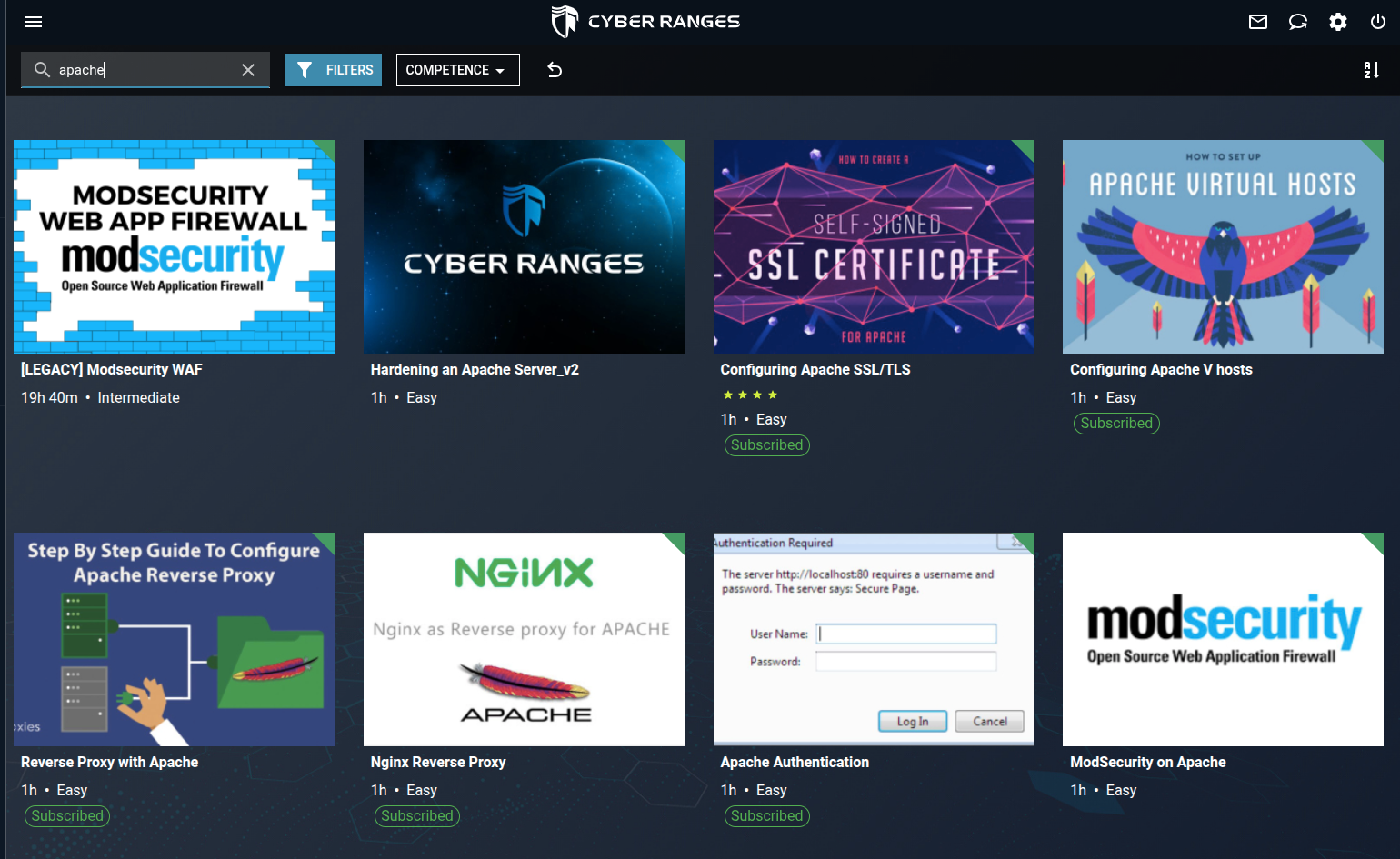Clear the apache search text

(x=248, y=70)
